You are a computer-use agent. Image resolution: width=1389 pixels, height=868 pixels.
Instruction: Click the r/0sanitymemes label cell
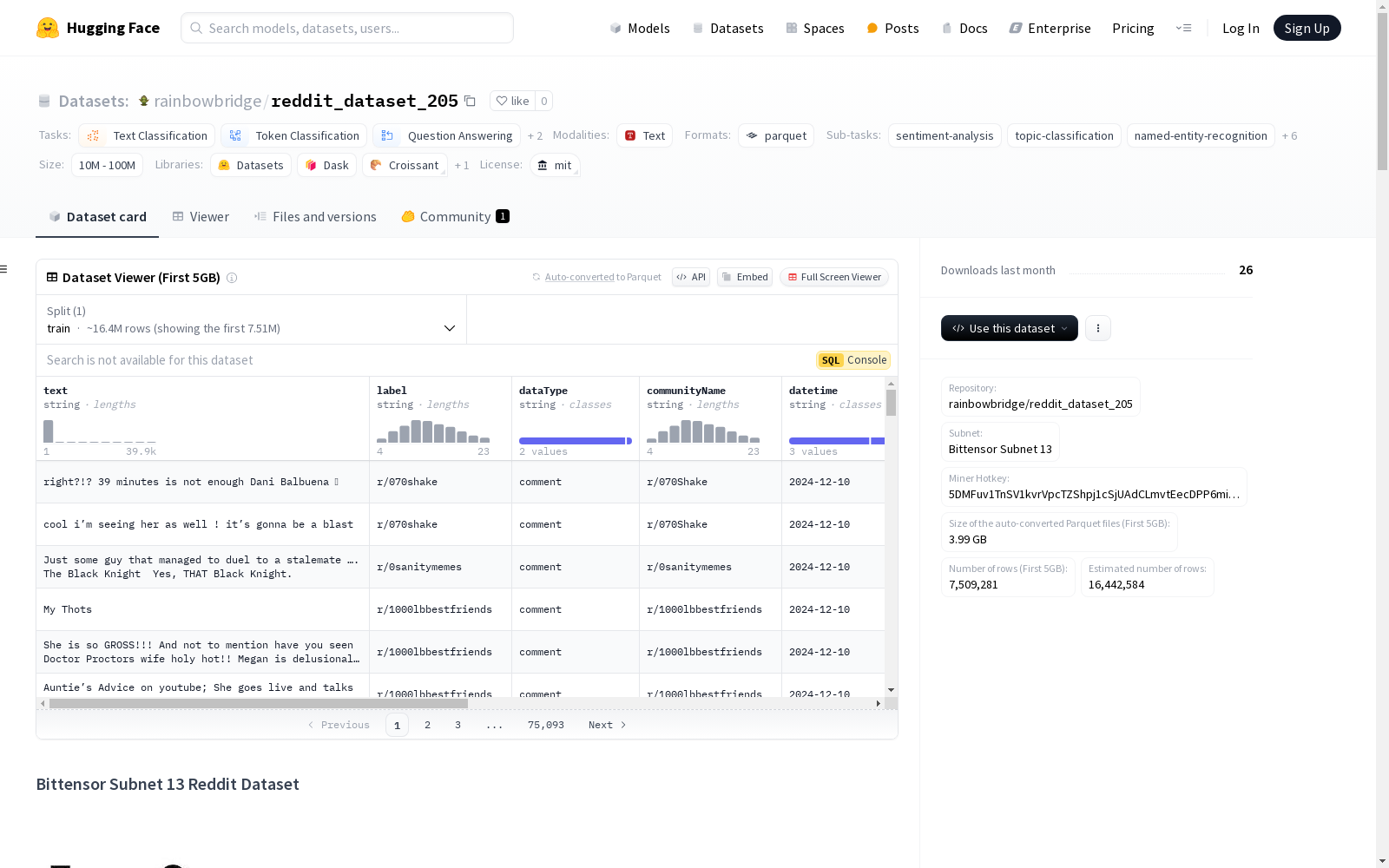click(x=441, y=567)
